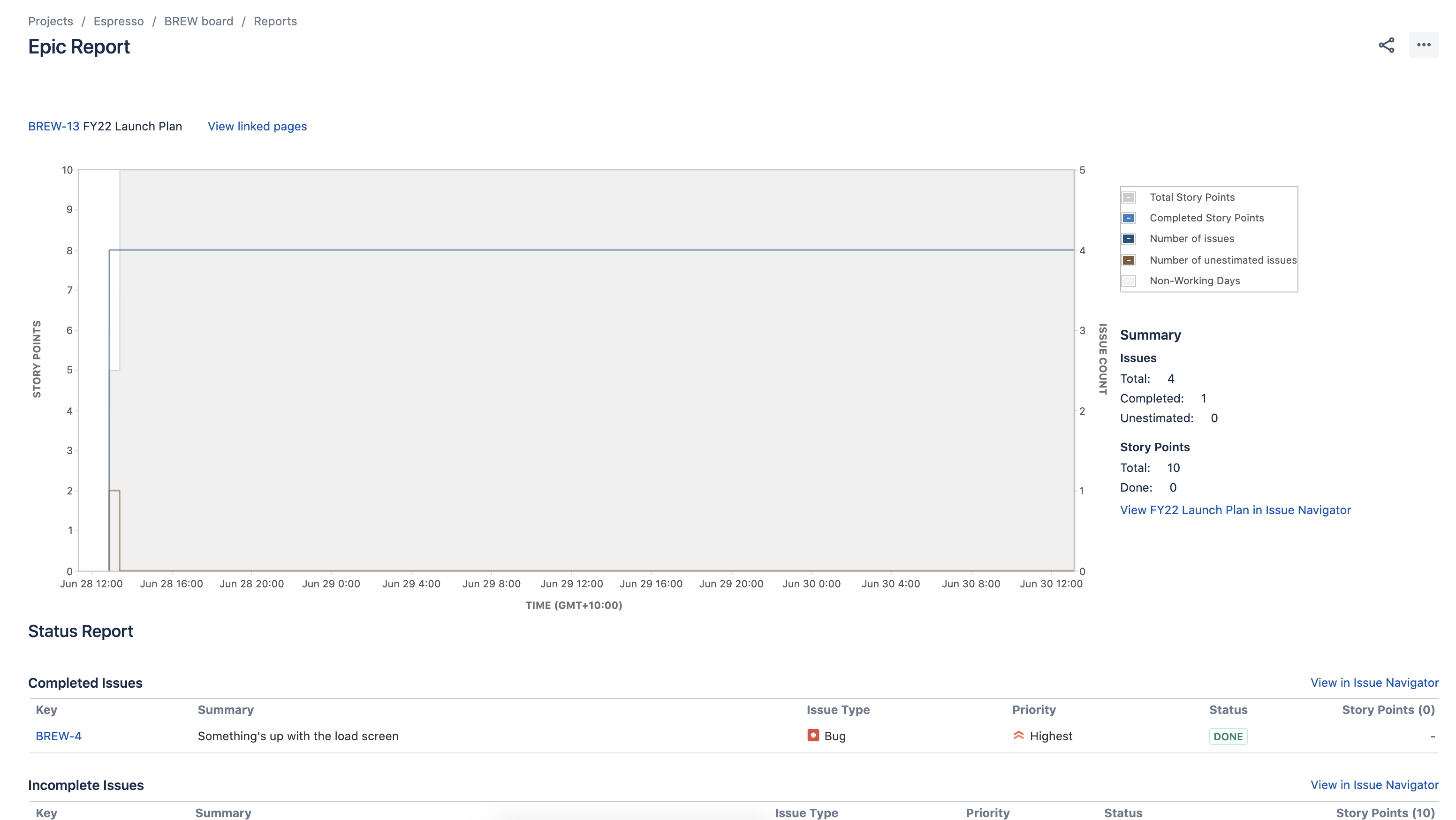1456x820 pixels.
Task: Click the Bug issue type icon
Action: tap(813, 735)
